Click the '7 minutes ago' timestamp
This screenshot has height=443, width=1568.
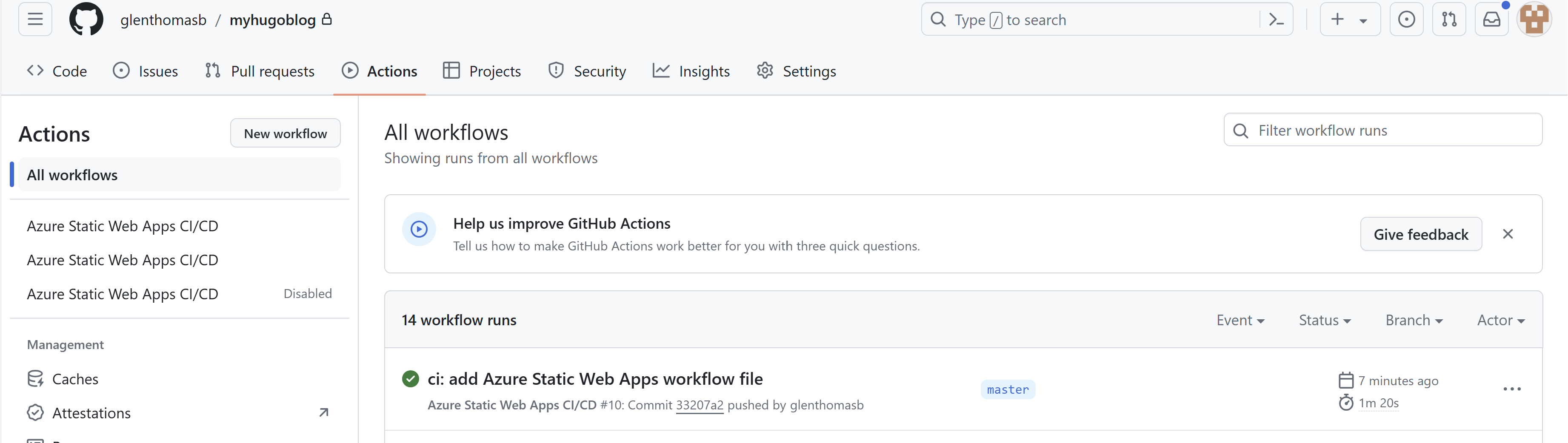click(x=1398, y=381)
